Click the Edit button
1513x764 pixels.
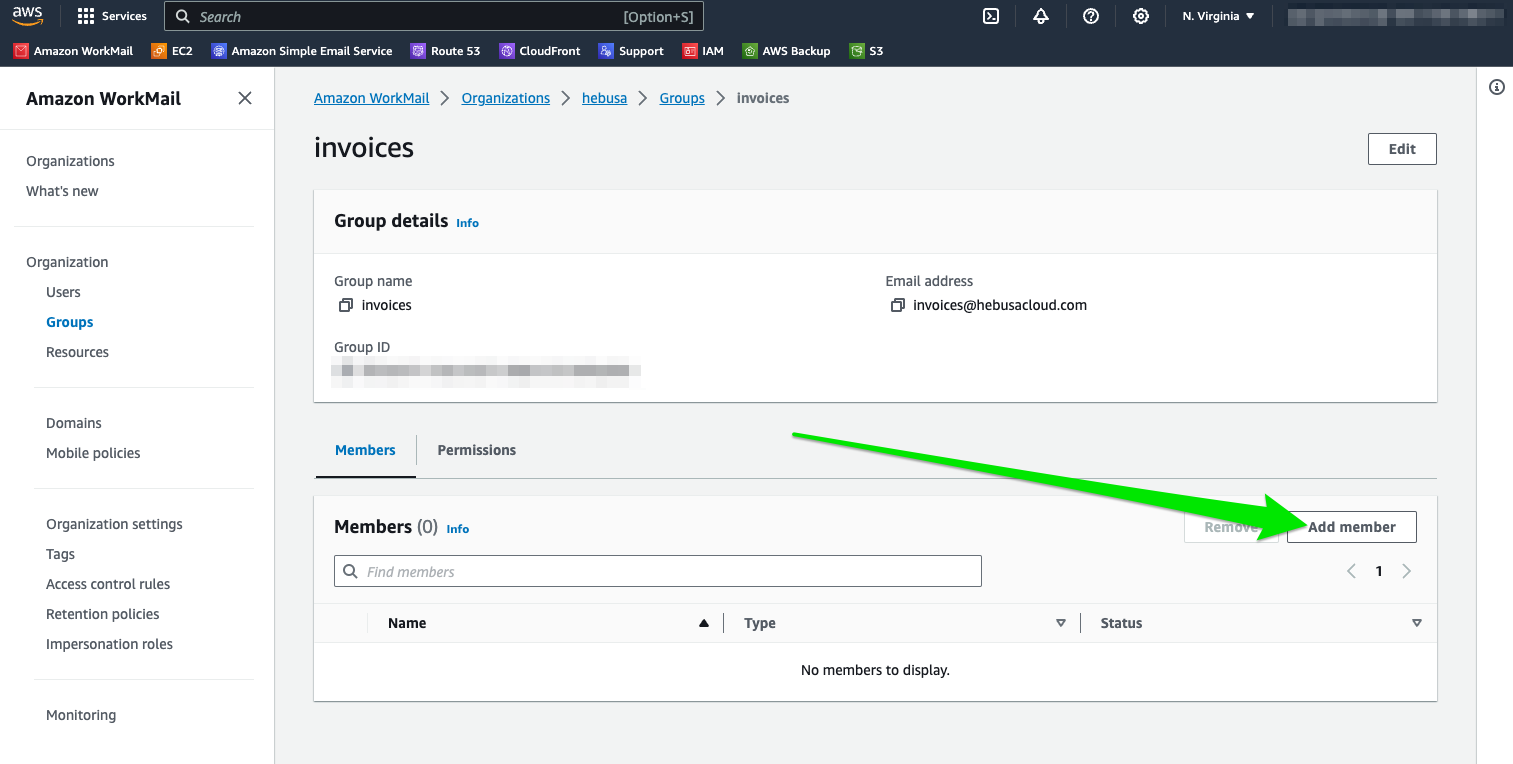click(1402, 149)
